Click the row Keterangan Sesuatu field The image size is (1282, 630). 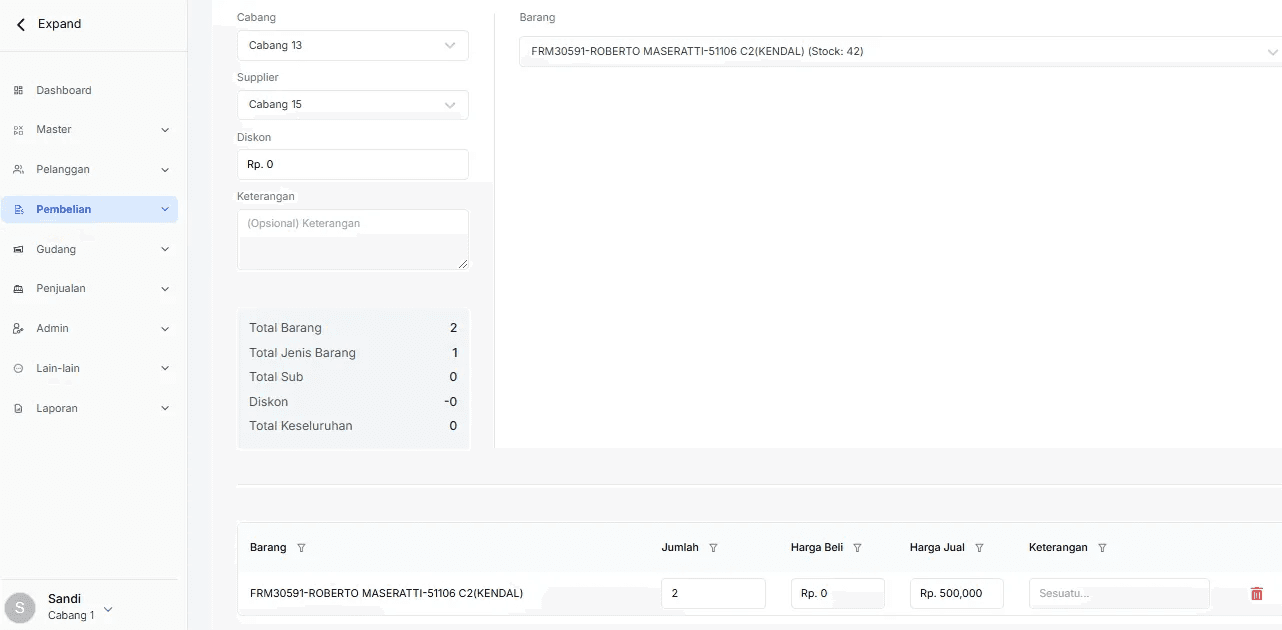pyautogui.click(x=1119, y=593)
